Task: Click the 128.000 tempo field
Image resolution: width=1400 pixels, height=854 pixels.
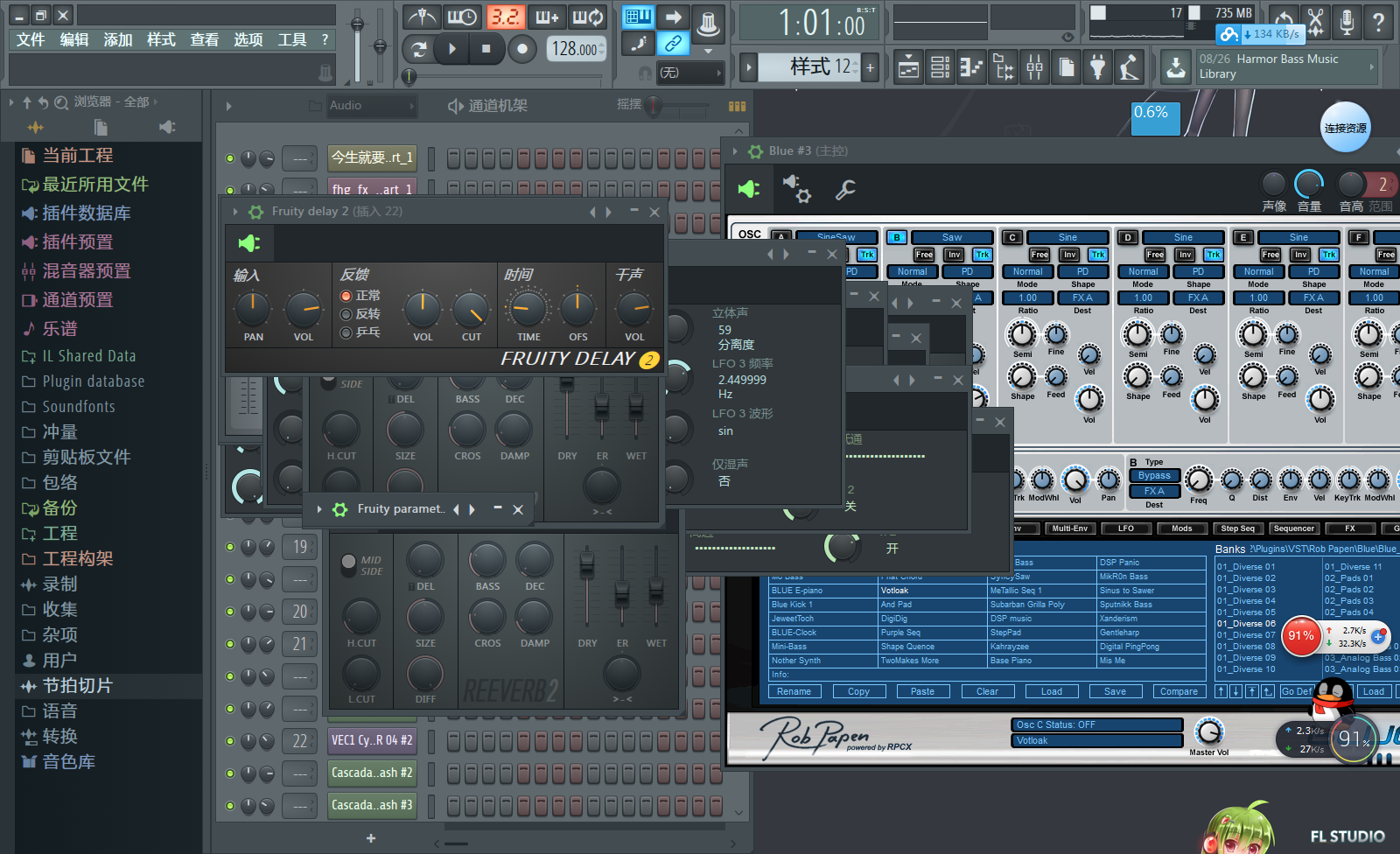Action: [x=575, y=49]
